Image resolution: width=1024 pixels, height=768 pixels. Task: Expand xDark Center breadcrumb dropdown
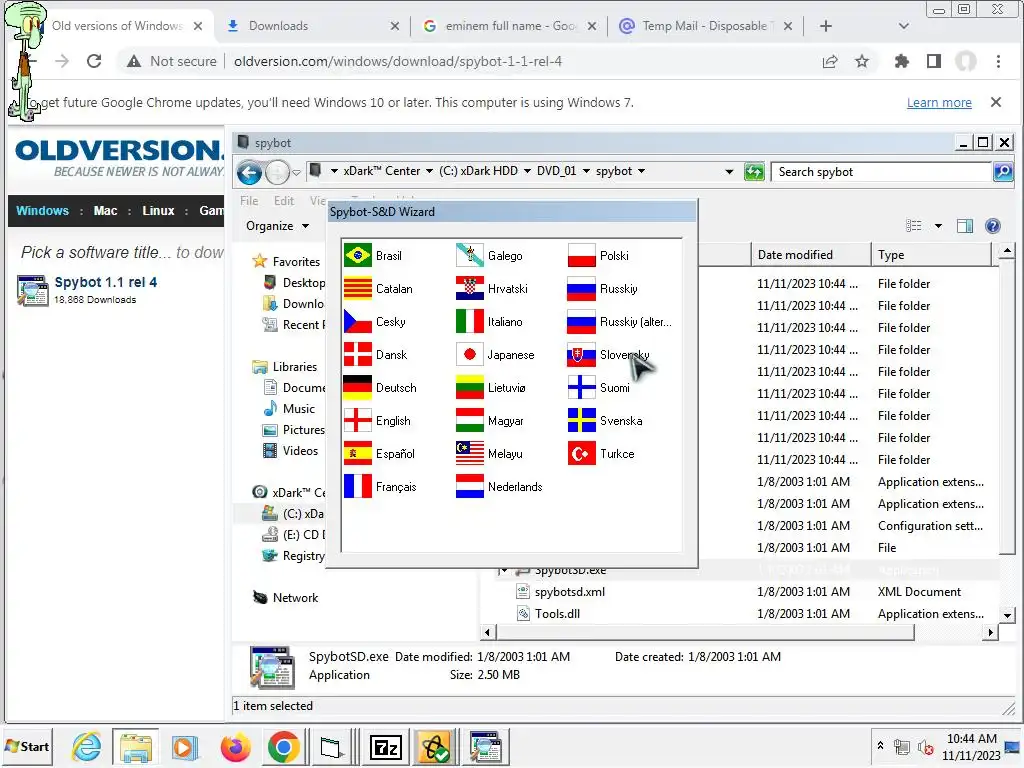[429, 171]
